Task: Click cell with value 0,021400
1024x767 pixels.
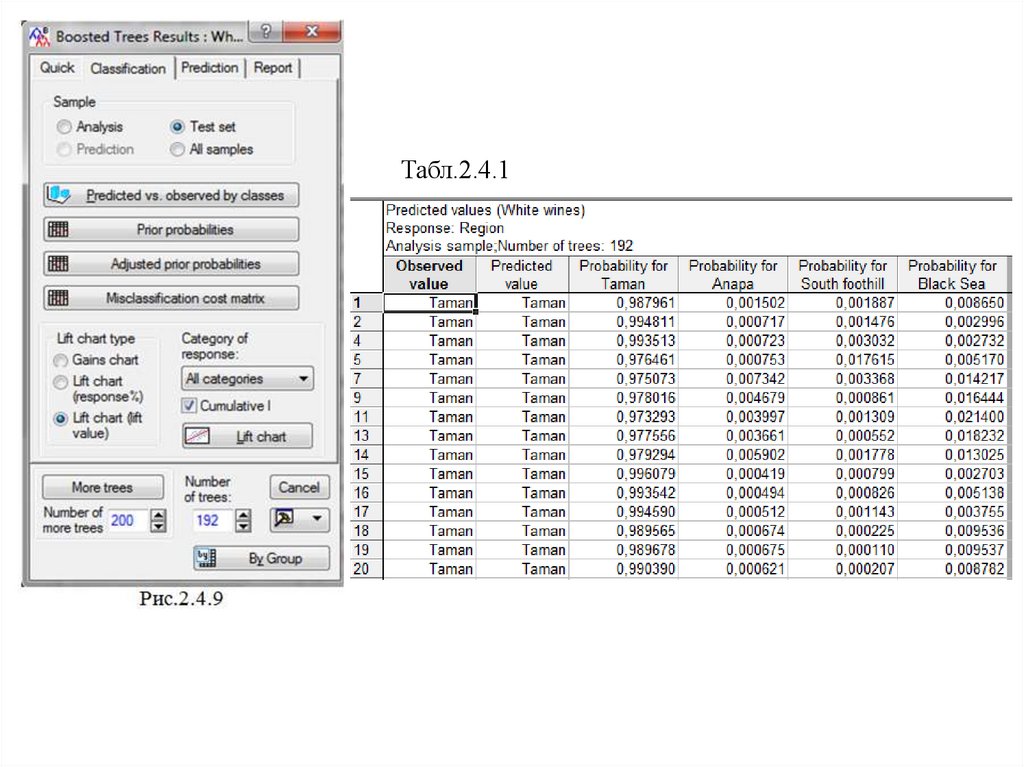Action: point(952,417)
